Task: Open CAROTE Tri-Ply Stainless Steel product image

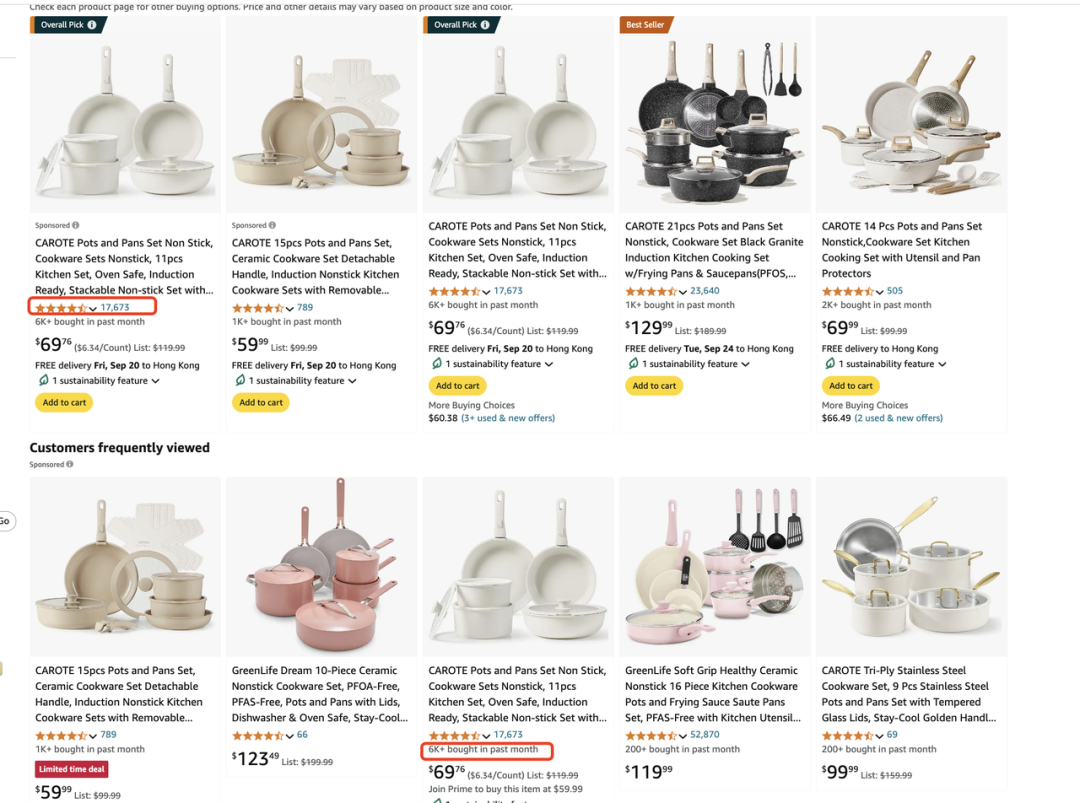Action: [x=911, y=567]
